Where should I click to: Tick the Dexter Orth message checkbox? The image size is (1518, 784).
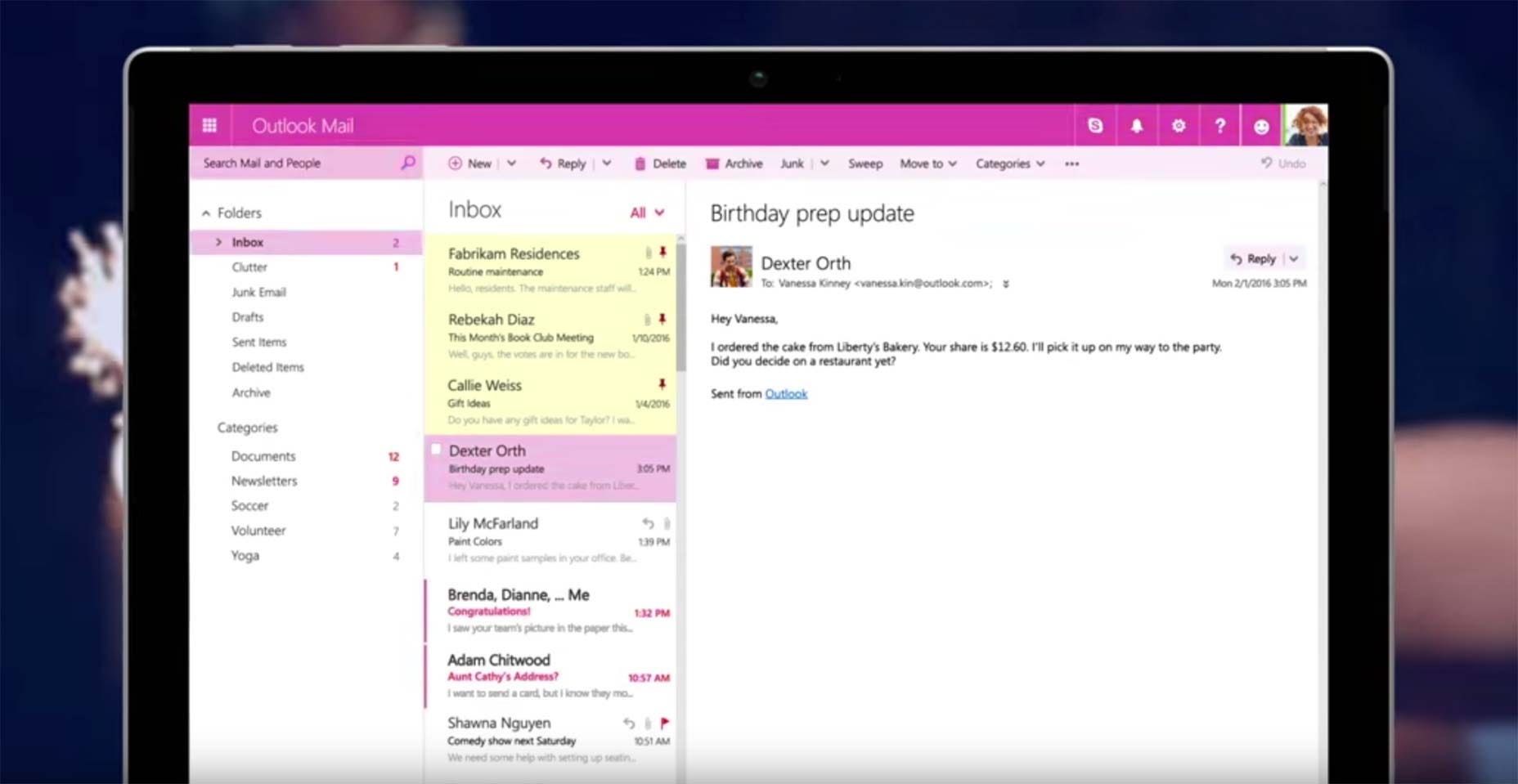(x=436, y=450)
